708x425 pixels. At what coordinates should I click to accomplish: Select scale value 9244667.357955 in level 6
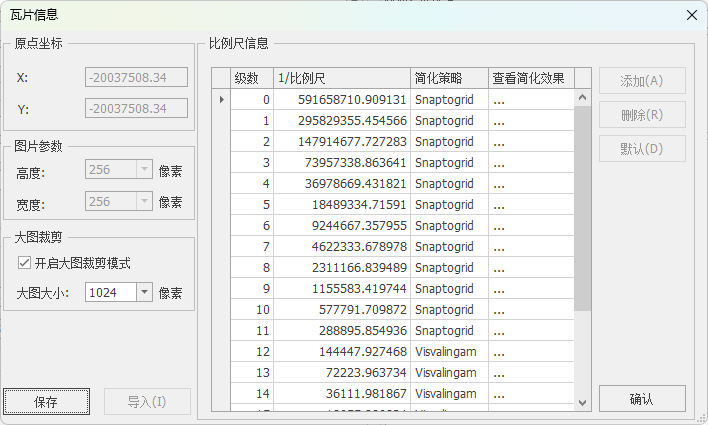[x=341, y=226]
